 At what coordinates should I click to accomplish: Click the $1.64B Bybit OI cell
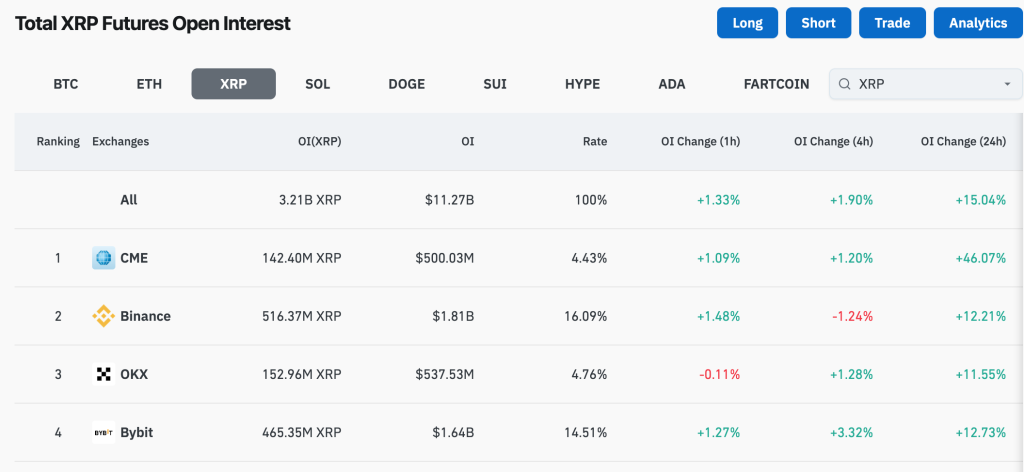pyautogui.click(x=452, y=432)
